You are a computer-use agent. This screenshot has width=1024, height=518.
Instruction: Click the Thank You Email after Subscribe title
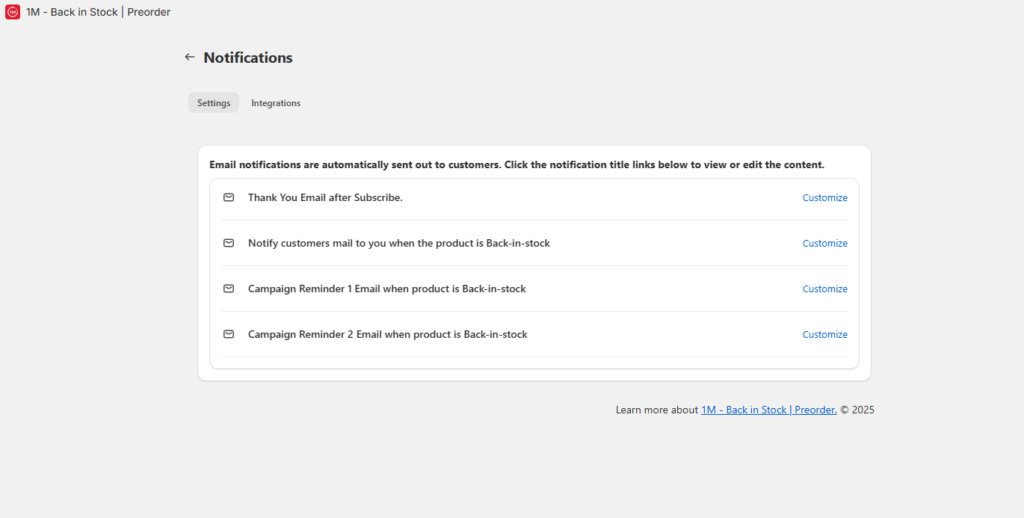pyautogui.click(x=325, y=197)
